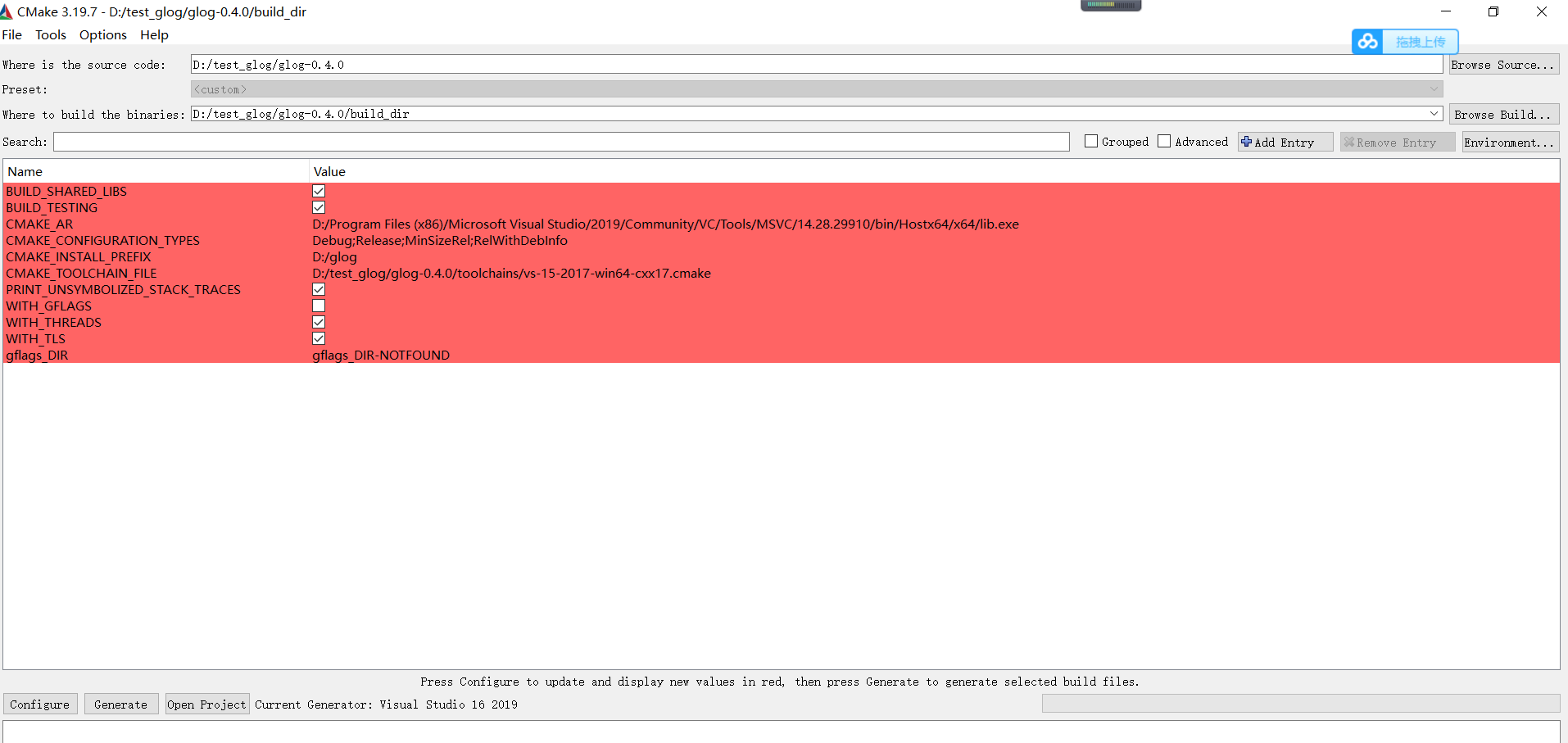Open the Tools menu
Screen dimensions: 1568x743
click(x=51, y=34)
